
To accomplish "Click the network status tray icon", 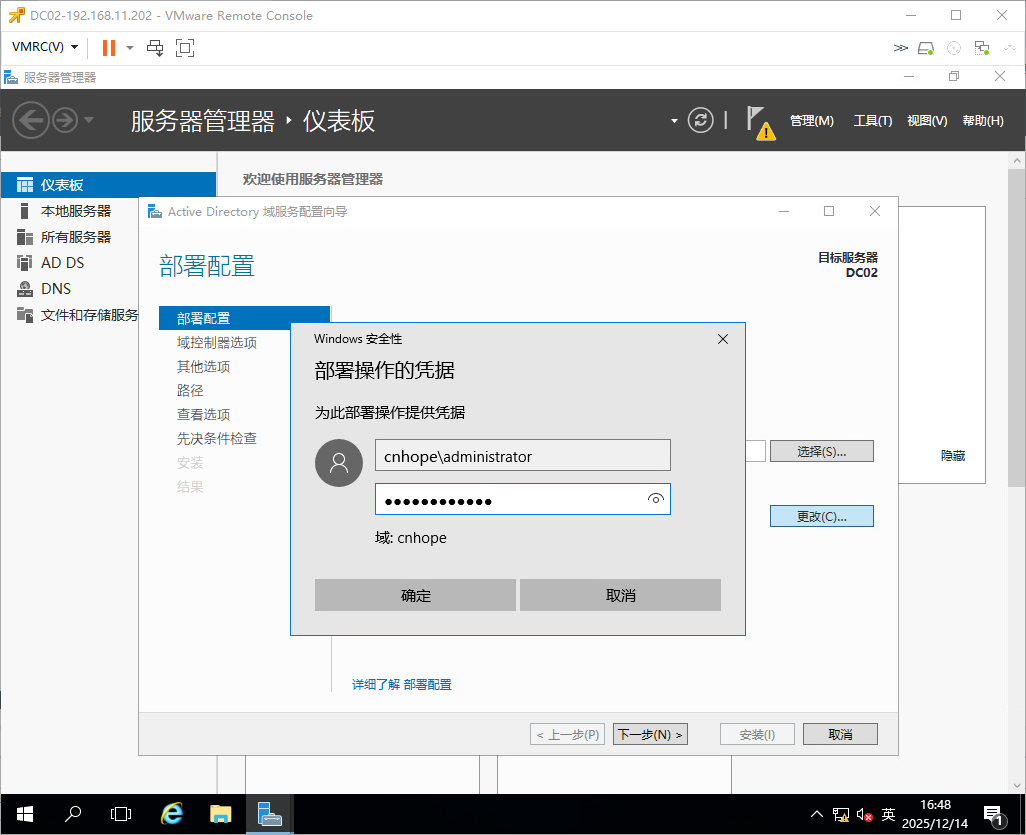I will pyautogui.click(x=841, y=815).
